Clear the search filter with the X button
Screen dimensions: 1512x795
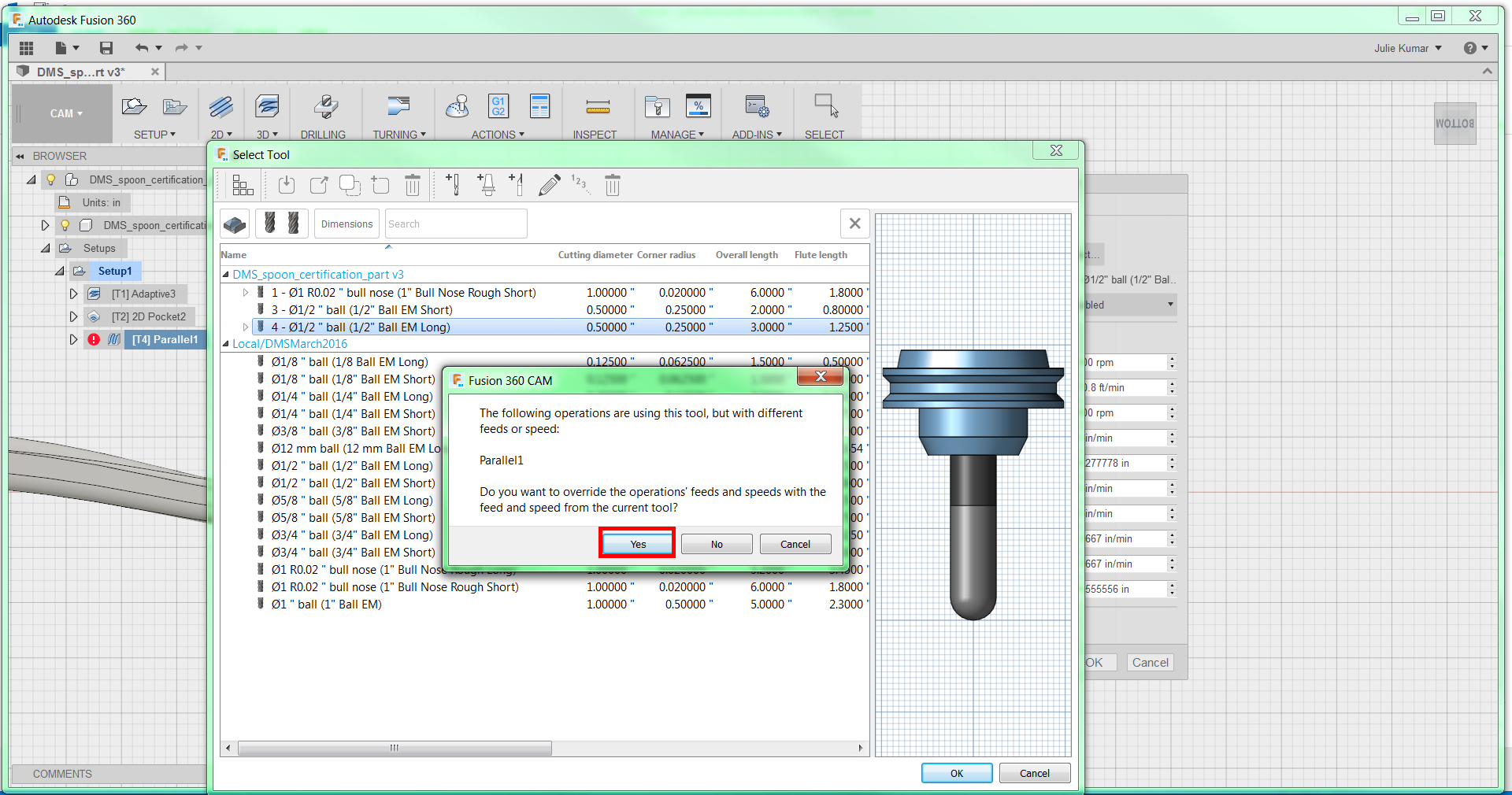tap(855, 224)
